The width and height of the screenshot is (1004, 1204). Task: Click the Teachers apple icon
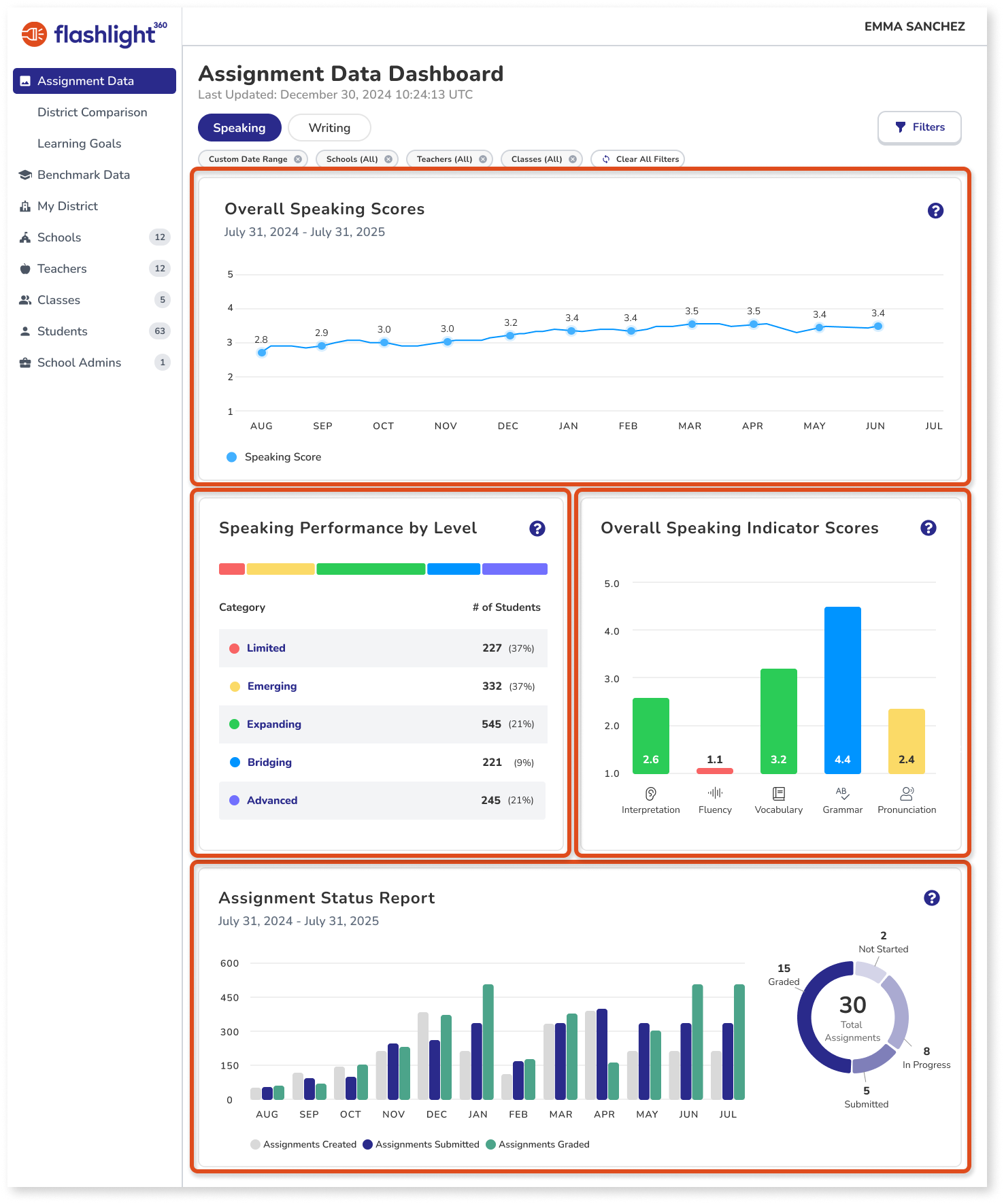coord(25,269)
